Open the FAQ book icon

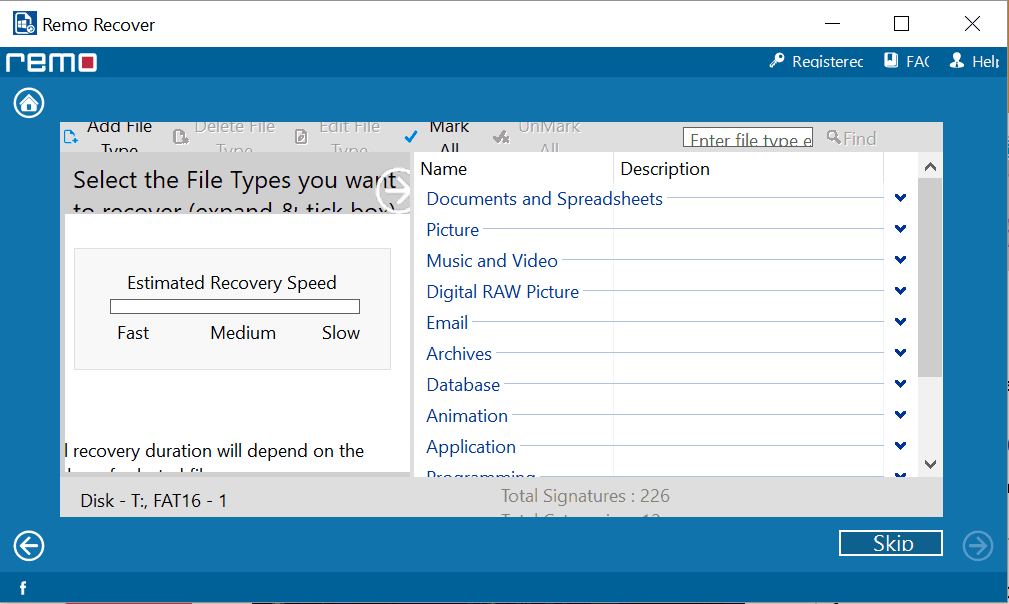coord(891,60)
